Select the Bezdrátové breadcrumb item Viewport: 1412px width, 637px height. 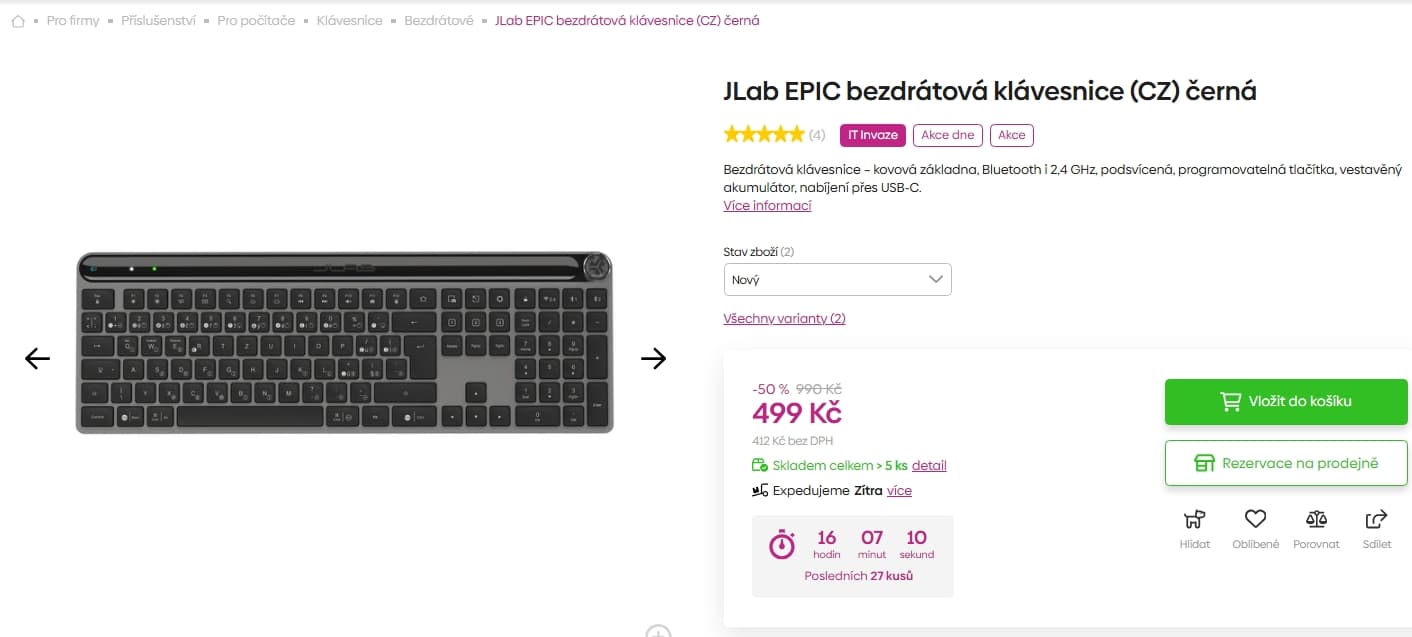pyautogui.click(x=438, y=20)
